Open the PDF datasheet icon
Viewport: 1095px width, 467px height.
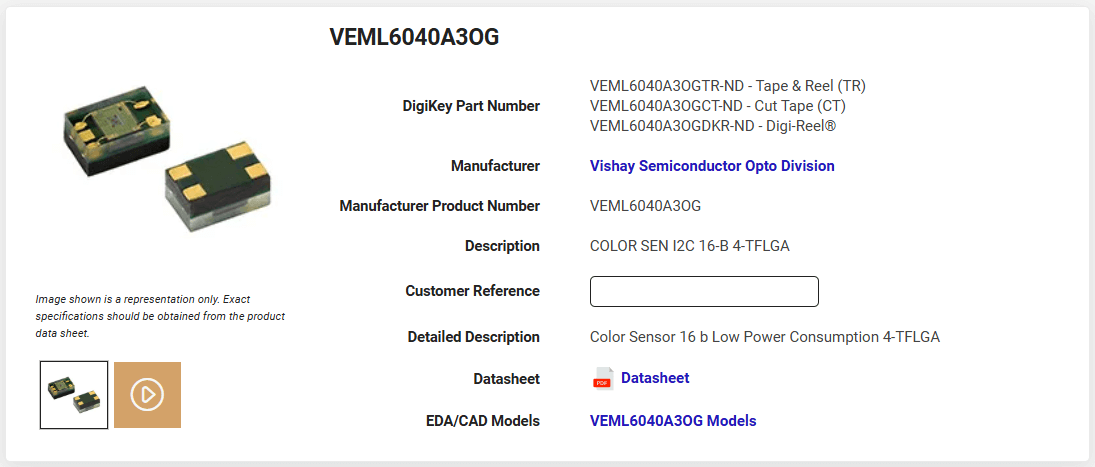coord(602,378)
